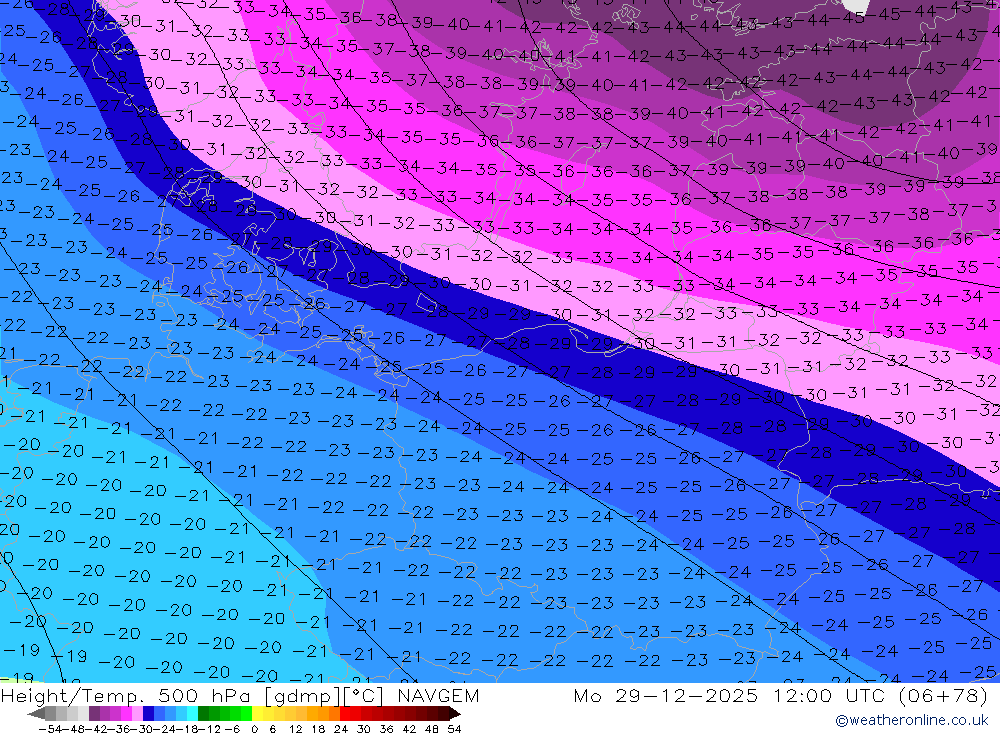Select the bright yellow legend swatch at 0

point(257,713)
